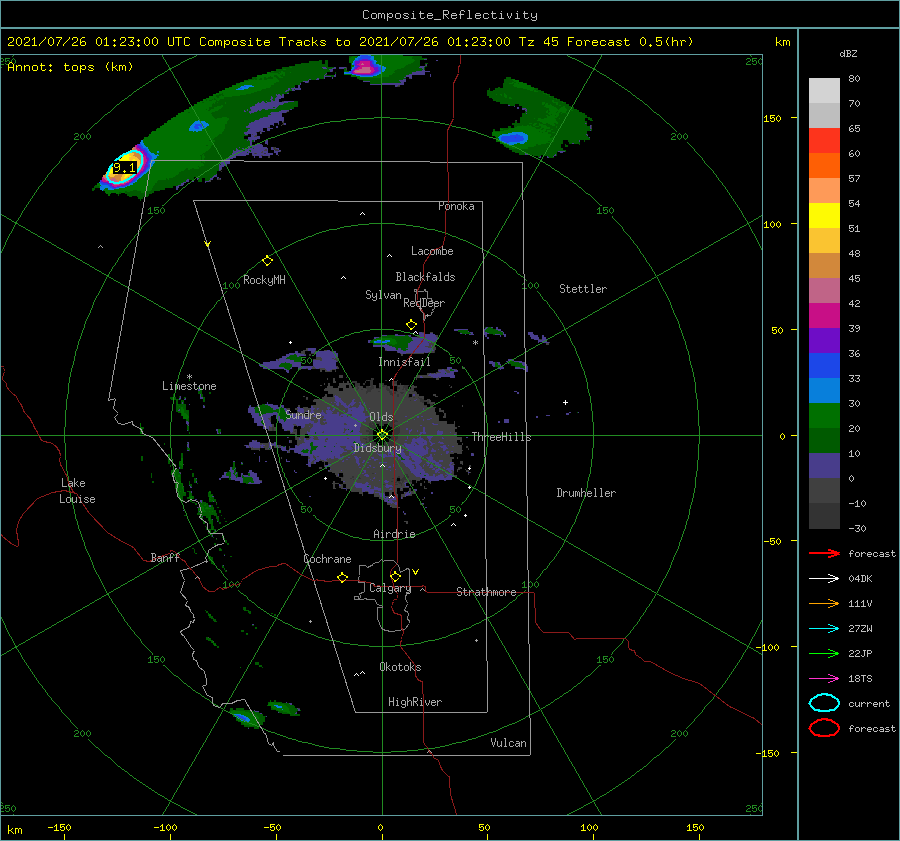Screen dimensions: 900x841
Task: Click the Drumheller town label
Action: [x=586, y=493]
